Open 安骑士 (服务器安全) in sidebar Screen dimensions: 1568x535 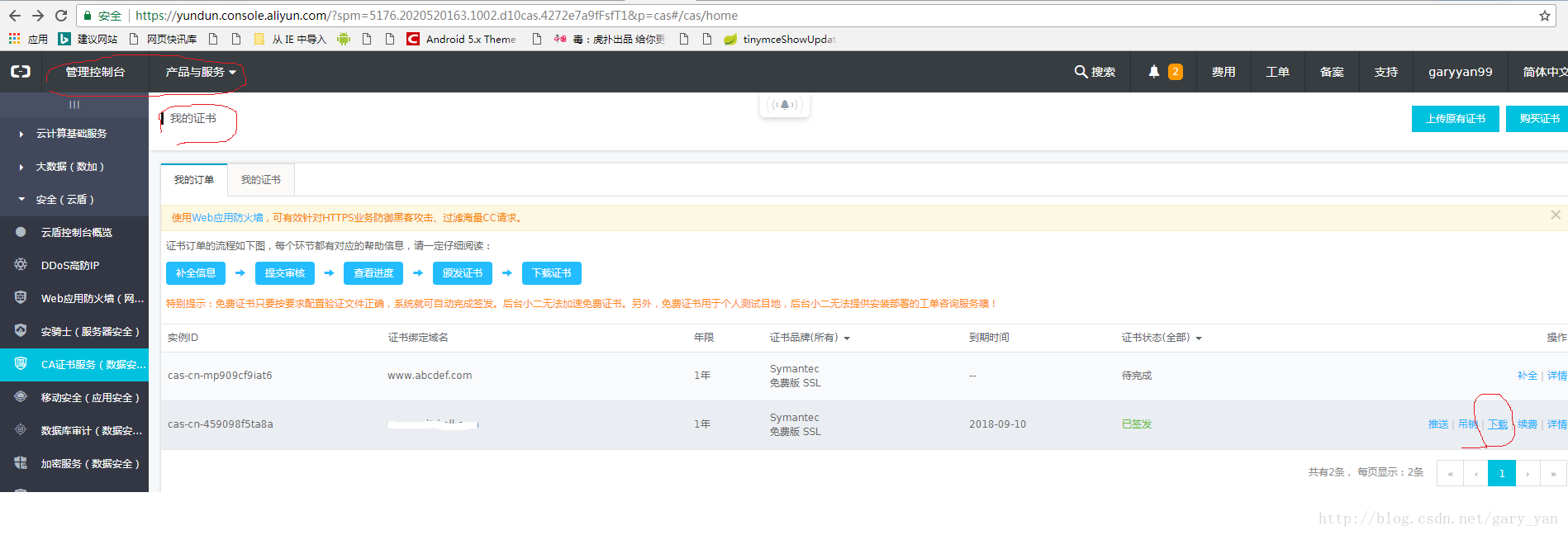(x=74, y=332)
